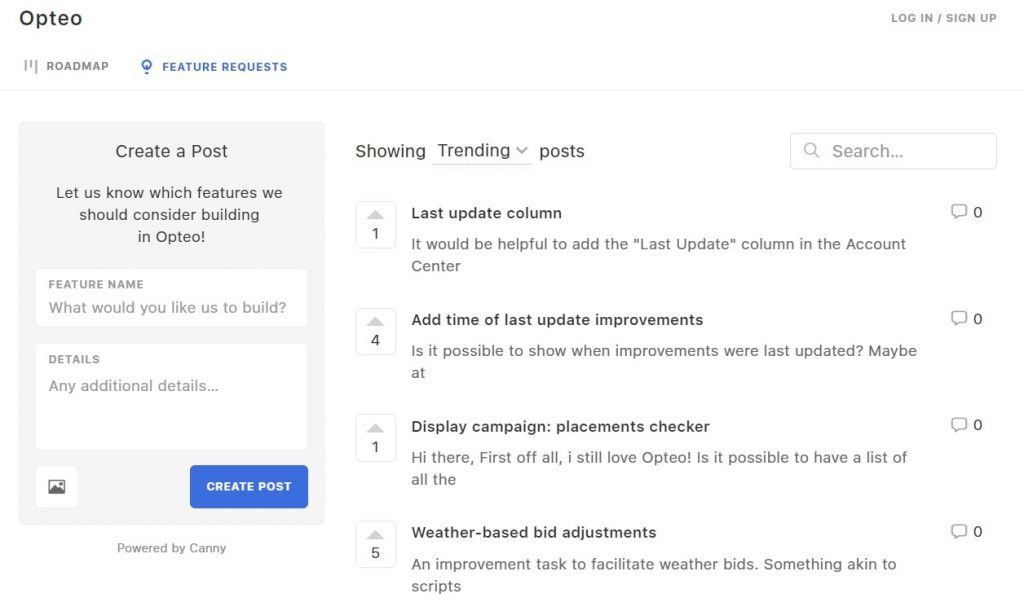
Task: Click the Opteo logo
Action: (x=51, y=18)
